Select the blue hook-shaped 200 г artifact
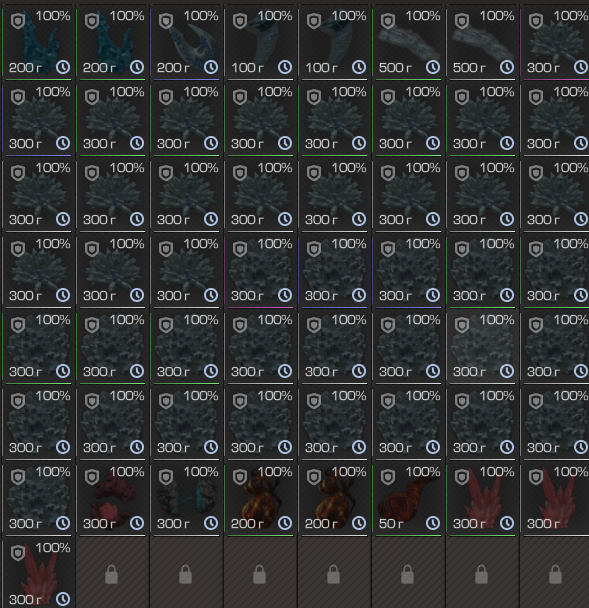The image size is (589, 608). point(187,42)
